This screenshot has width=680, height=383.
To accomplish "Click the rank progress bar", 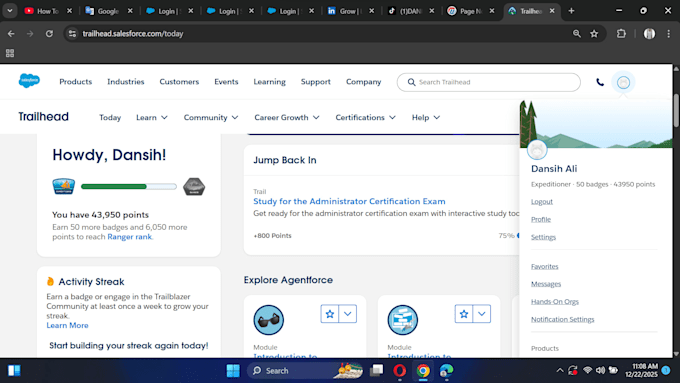I will [129, 187].
